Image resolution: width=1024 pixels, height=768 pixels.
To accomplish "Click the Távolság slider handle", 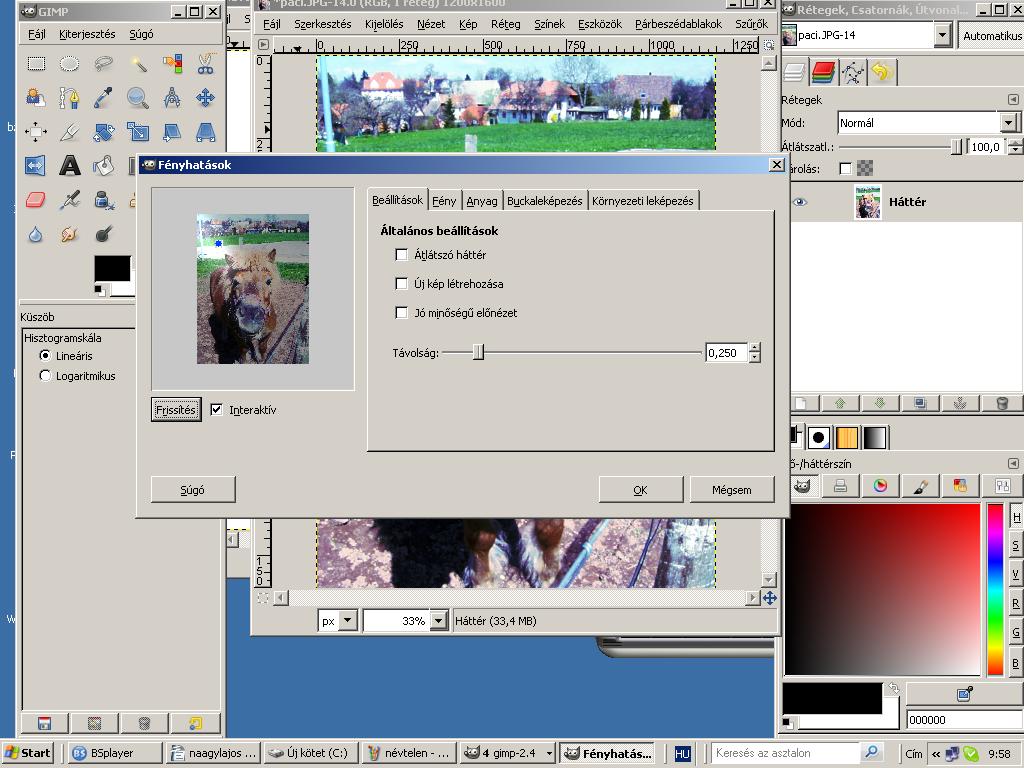I will (x=479, y=352).
